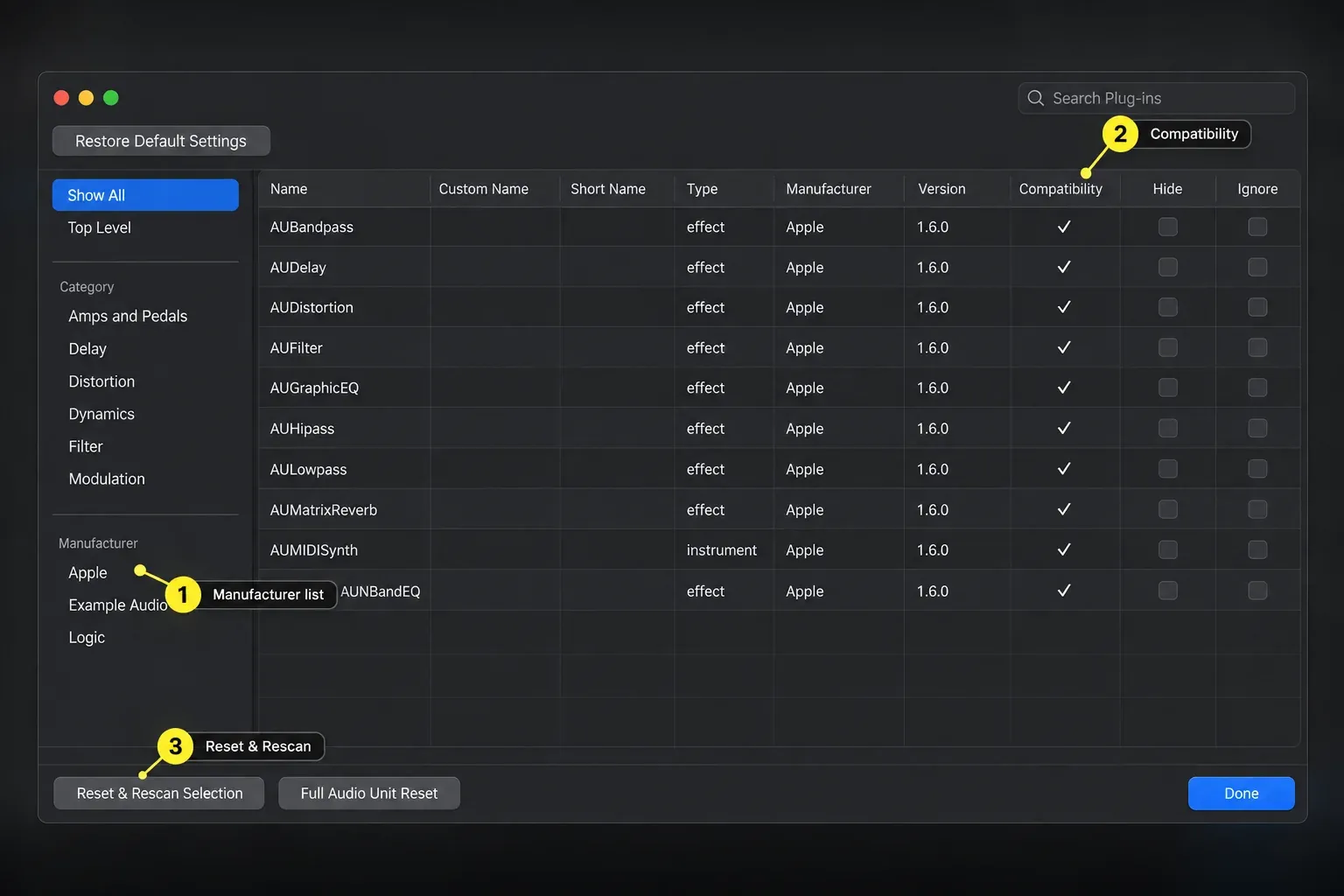The image size is (1344, 896).
Task: Open the Delay category
Action: [87, 348]
